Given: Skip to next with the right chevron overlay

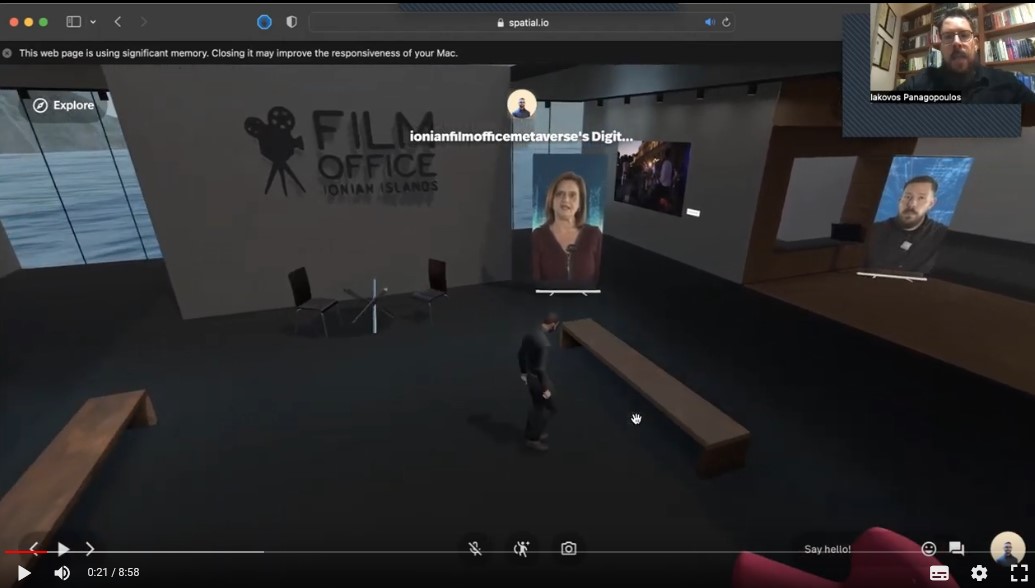Looking at the screenshot, I should pyautogui.click(x=90, y=548).
